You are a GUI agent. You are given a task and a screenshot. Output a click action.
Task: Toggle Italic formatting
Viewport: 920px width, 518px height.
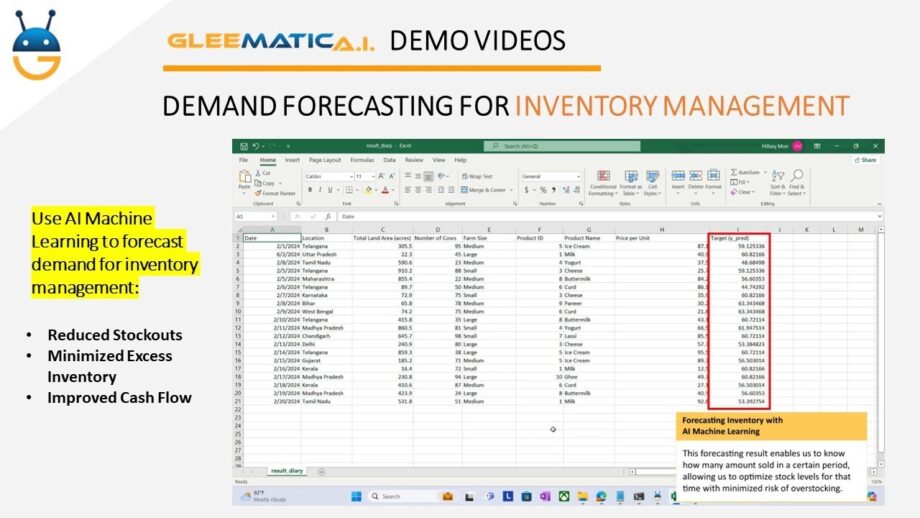click(x=320, y=190)
